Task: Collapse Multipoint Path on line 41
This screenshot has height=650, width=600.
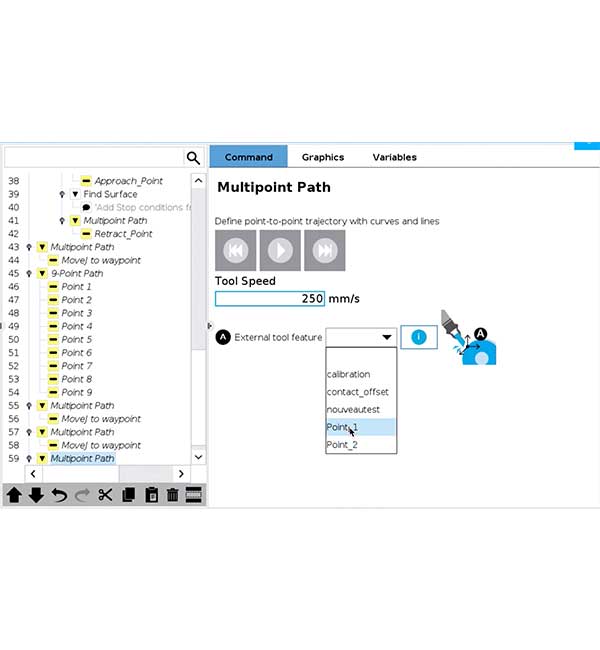Action: point(75,221)
